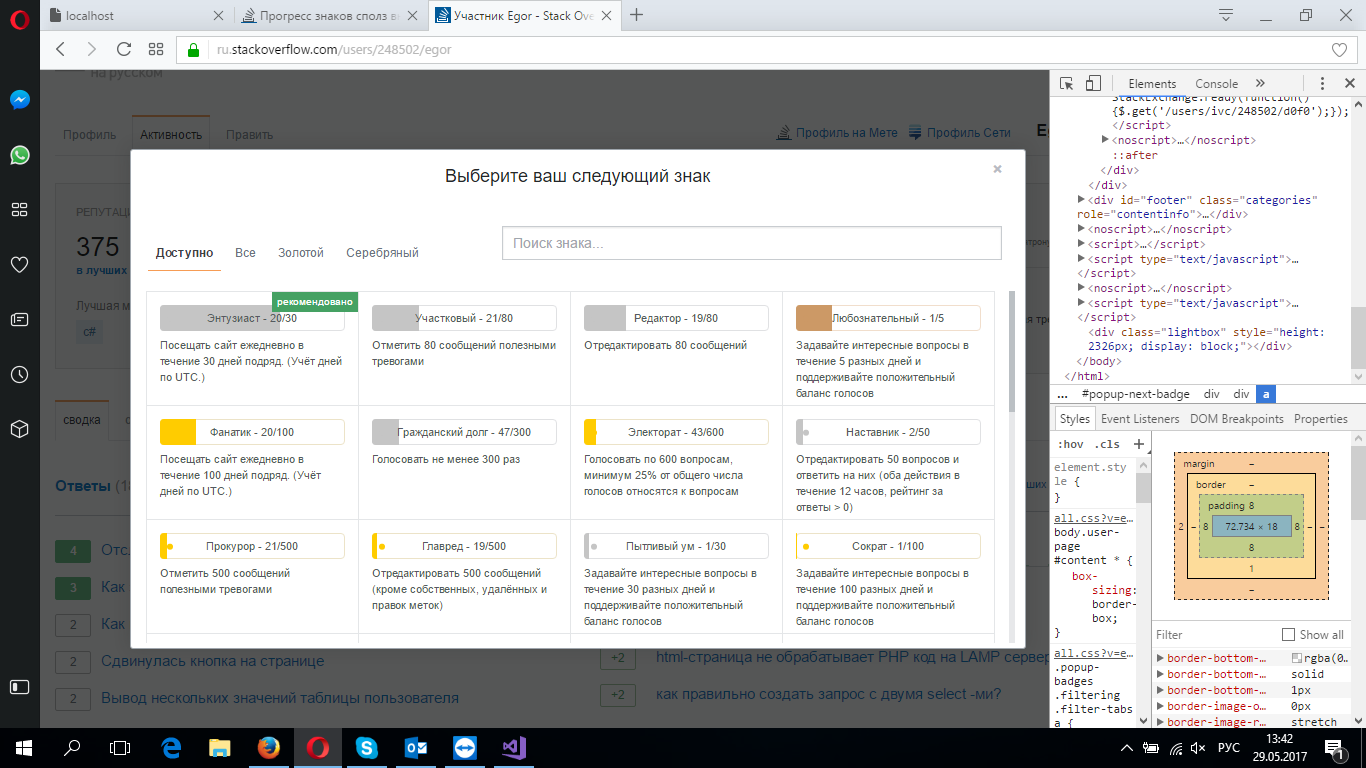1366x768 pixels.
Task: Open the Windows Start menu
Action: click(22, 747)
